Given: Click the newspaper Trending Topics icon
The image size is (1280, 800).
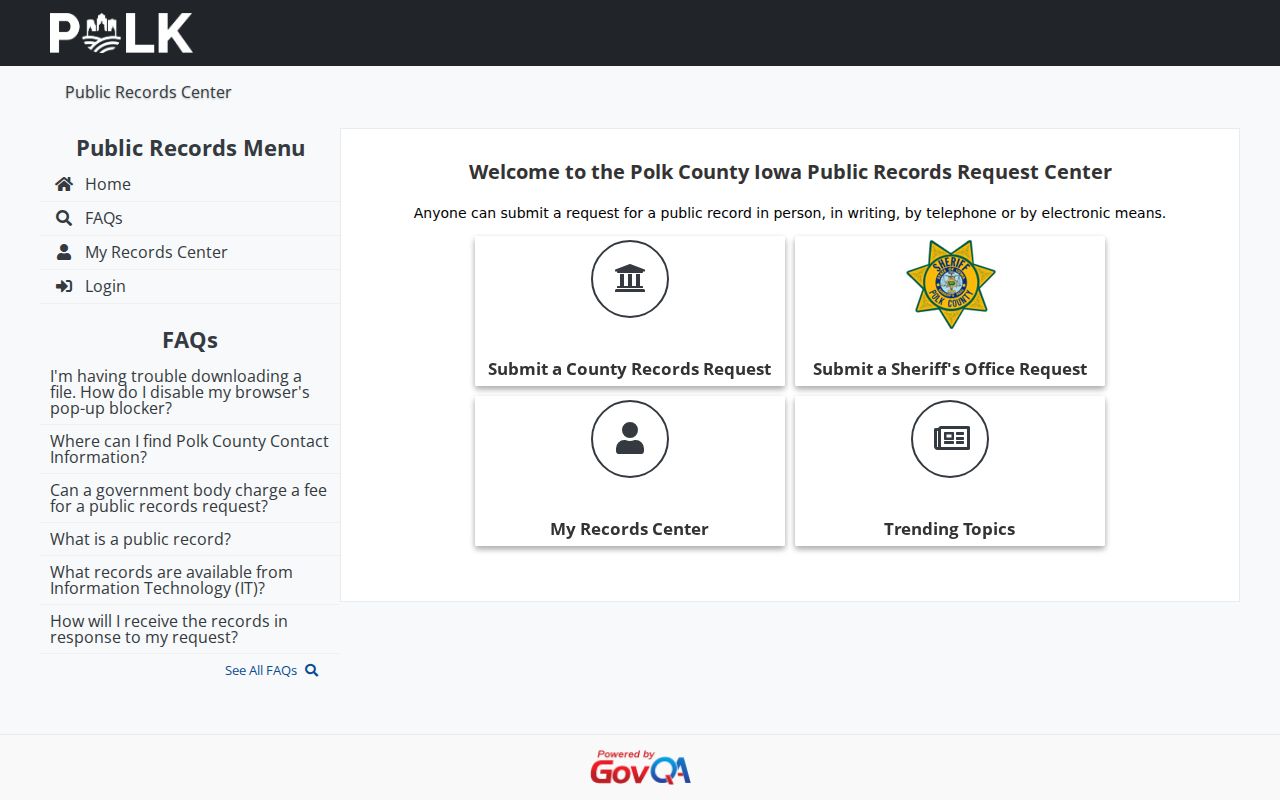Looking at the screenshot, I should [x=950, y=439].
